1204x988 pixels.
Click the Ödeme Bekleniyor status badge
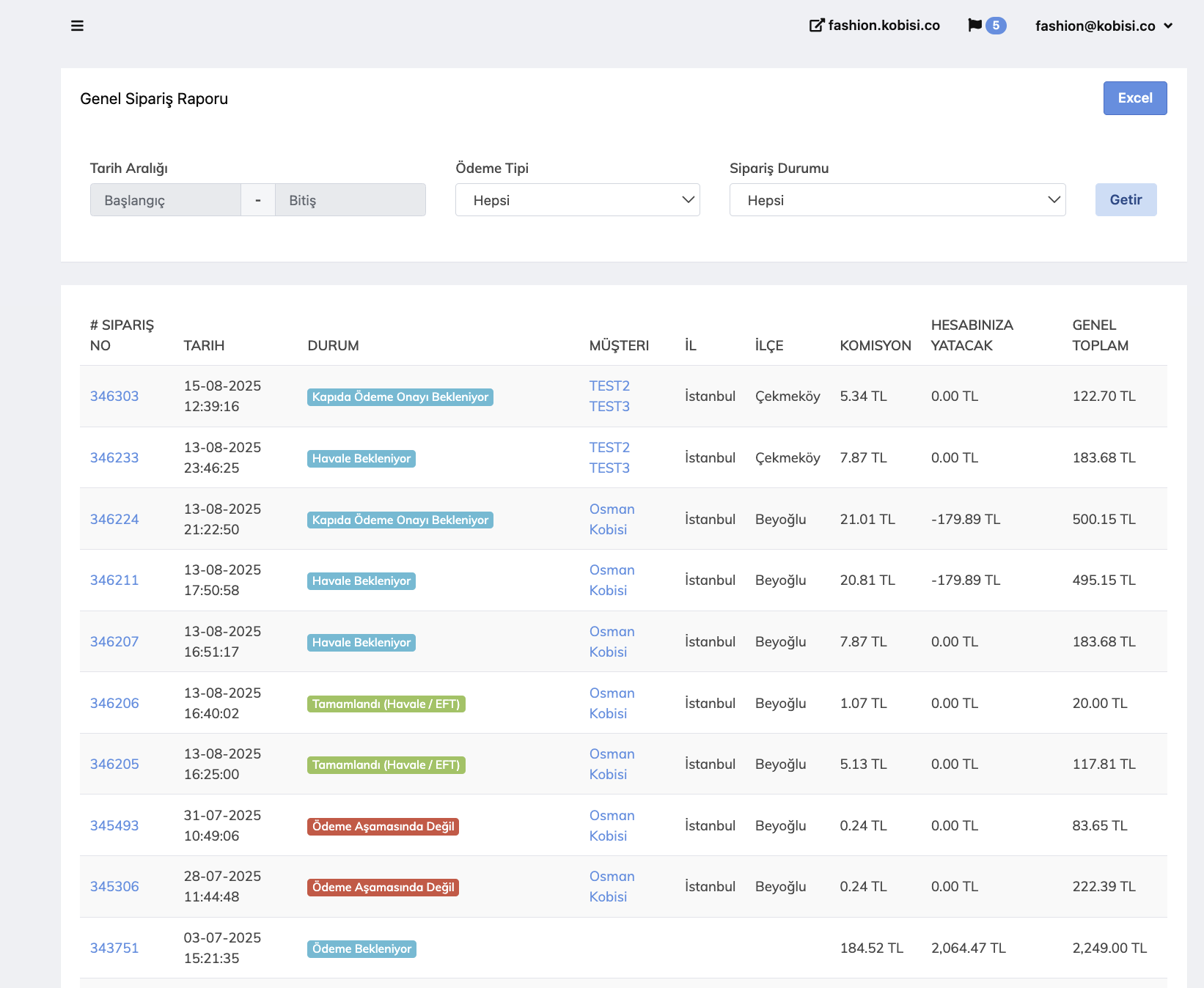tap(361, 949)
